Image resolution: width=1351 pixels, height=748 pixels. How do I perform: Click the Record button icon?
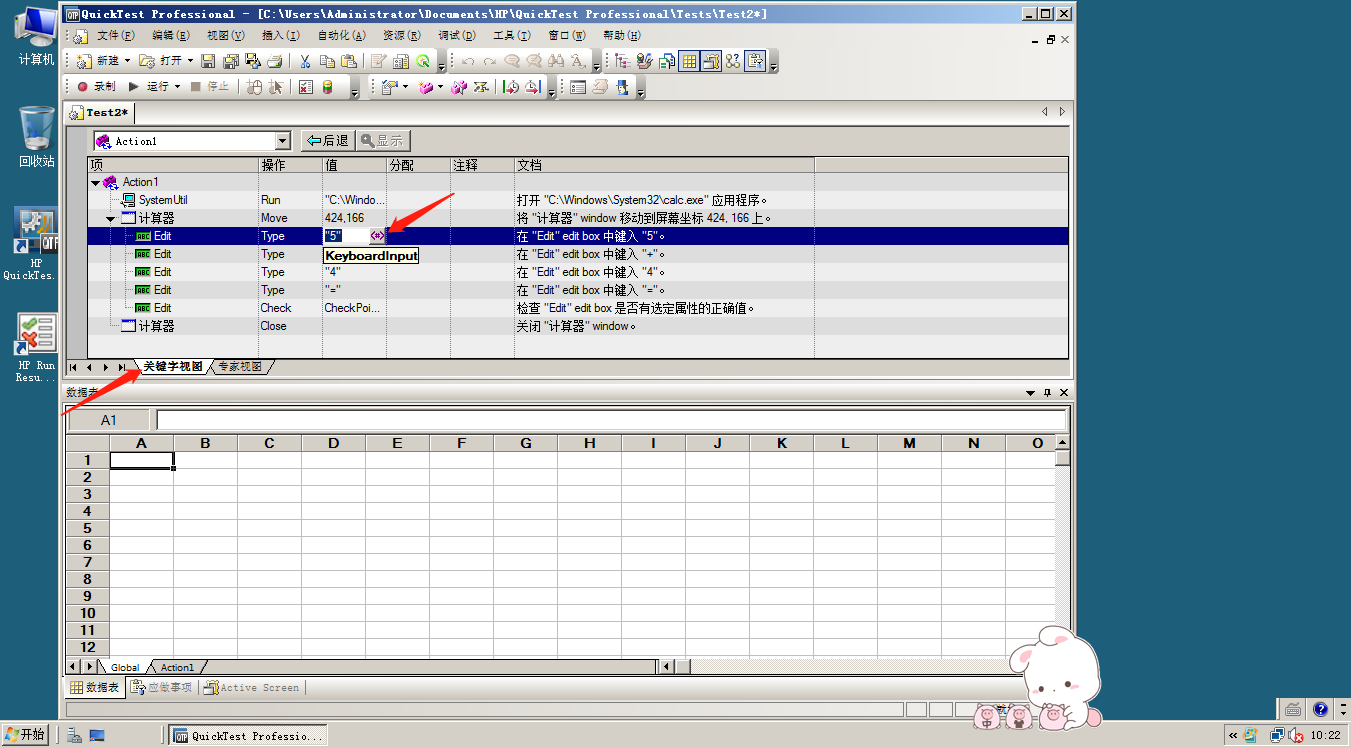(82, 86)
